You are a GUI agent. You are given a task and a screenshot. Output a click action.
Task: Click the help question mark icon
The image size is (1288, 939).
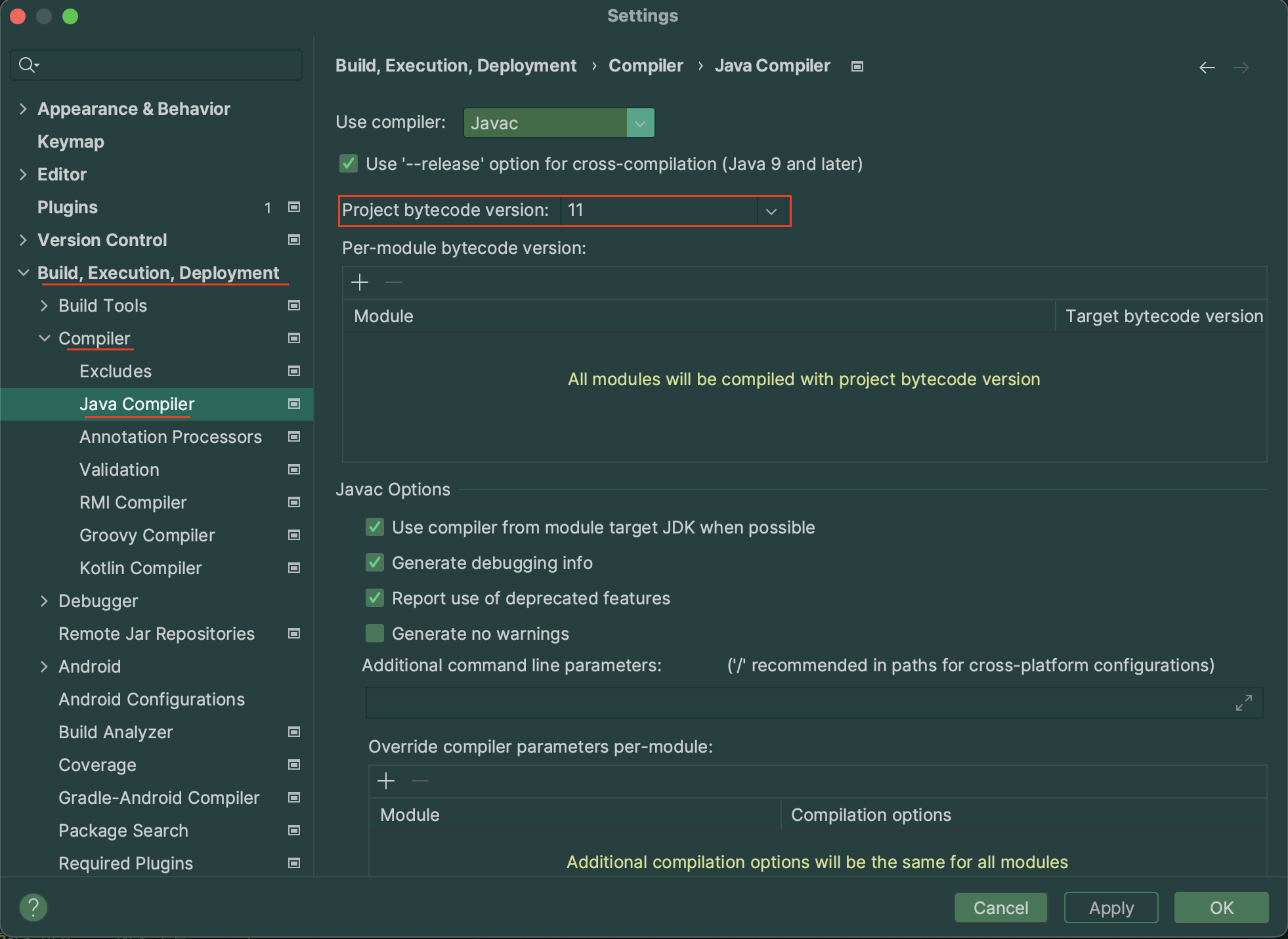[33, 908]
